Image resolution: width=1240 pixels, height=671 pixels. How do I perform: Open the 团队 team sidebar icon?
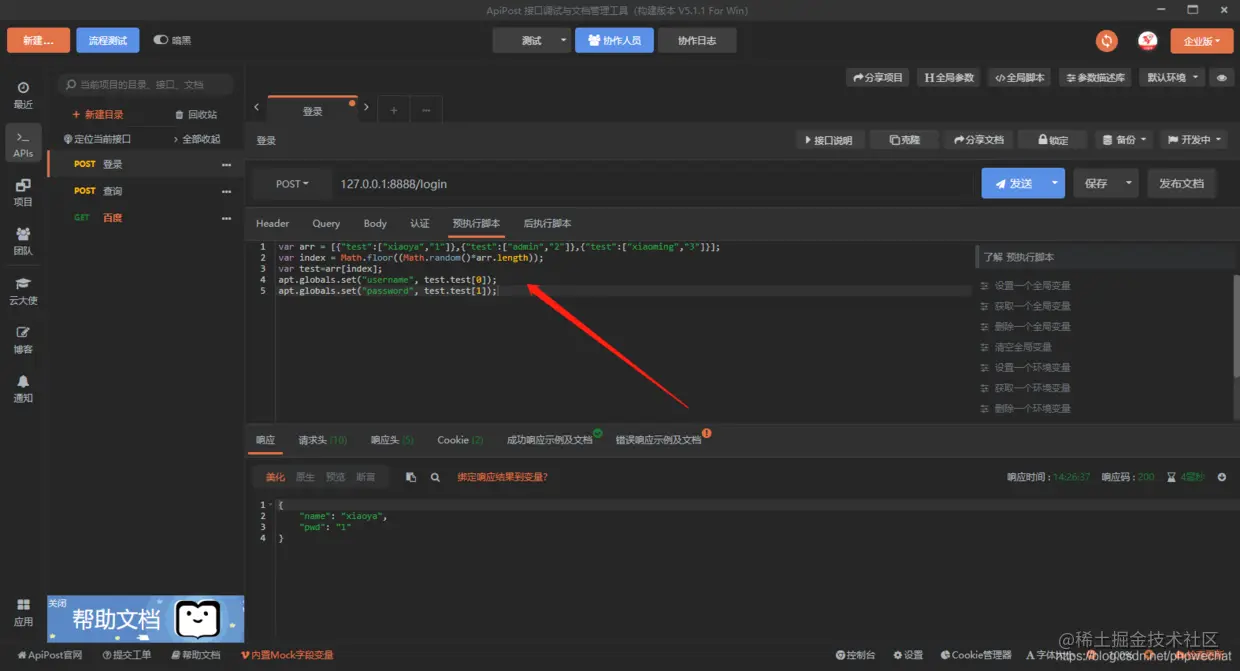click(x=23, y=241)
